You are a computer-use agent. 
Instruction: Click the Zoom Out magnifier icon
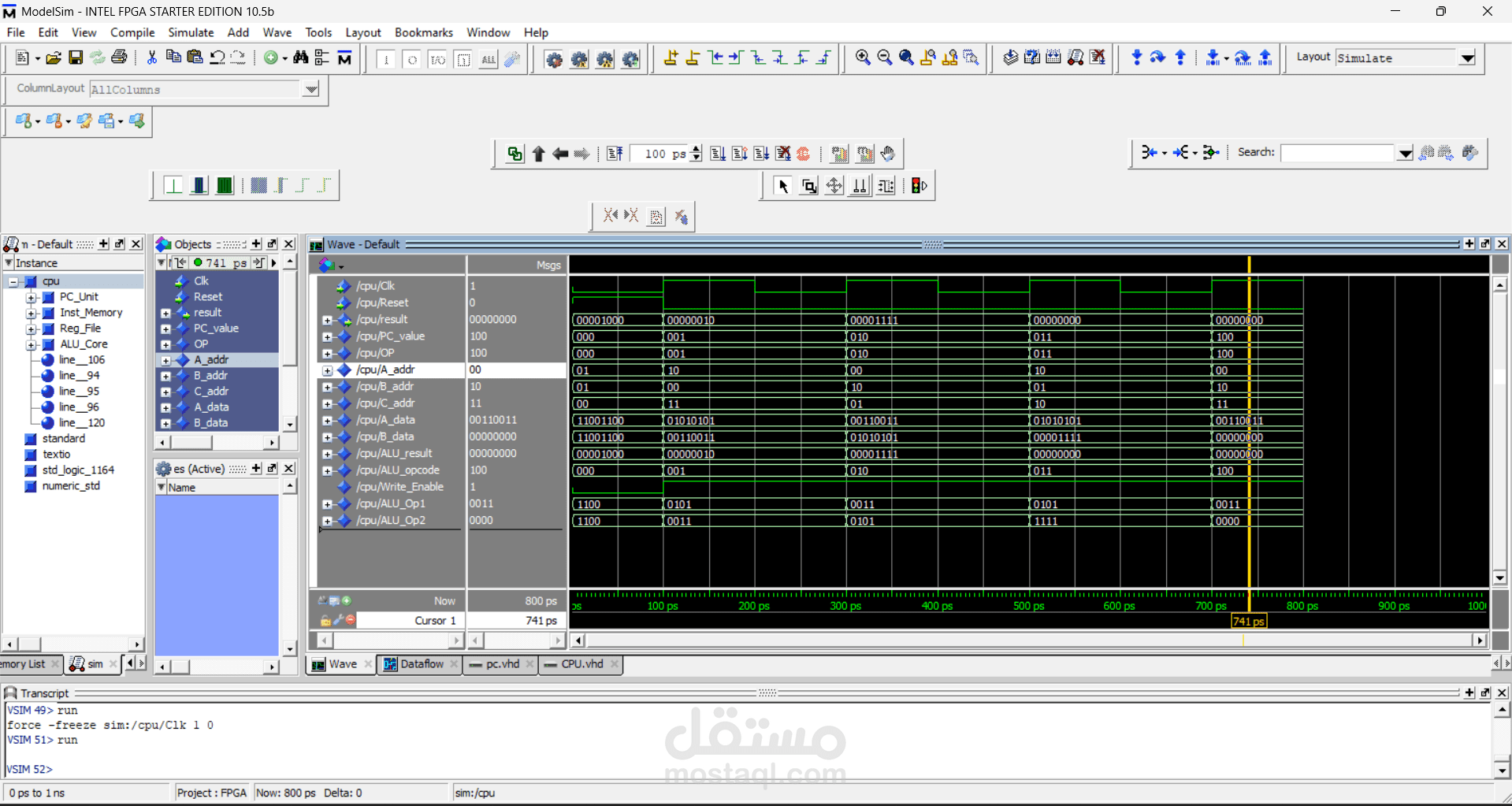pos(884,58)
